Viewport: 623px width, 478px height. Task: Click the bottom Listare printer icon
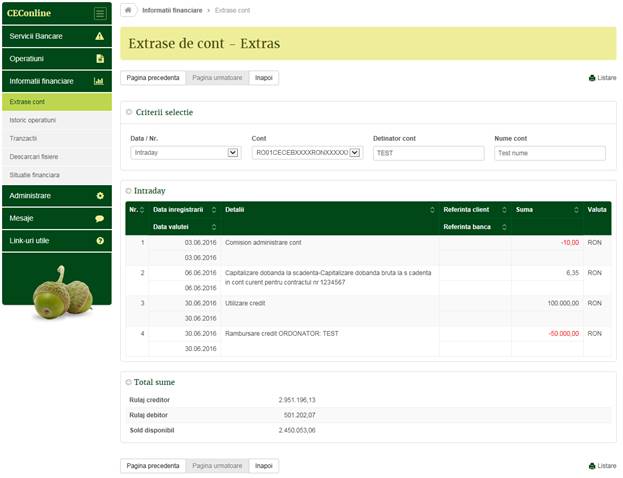592,466
